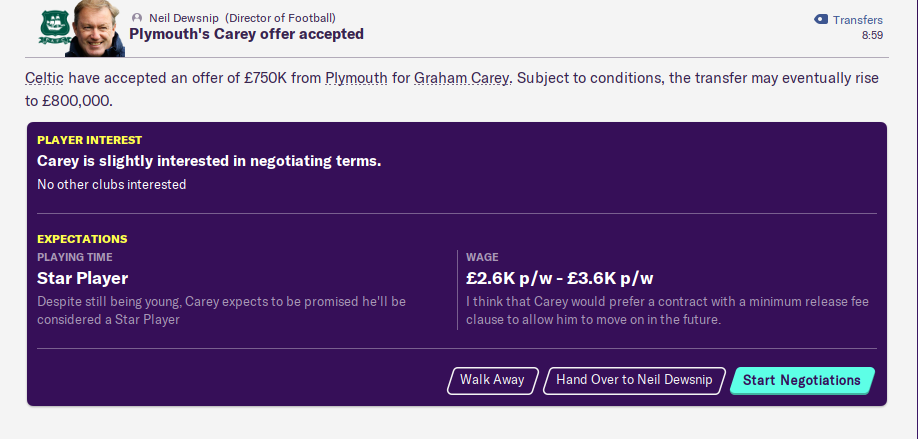Click the Expectations section heading

(x=82, y=239)
